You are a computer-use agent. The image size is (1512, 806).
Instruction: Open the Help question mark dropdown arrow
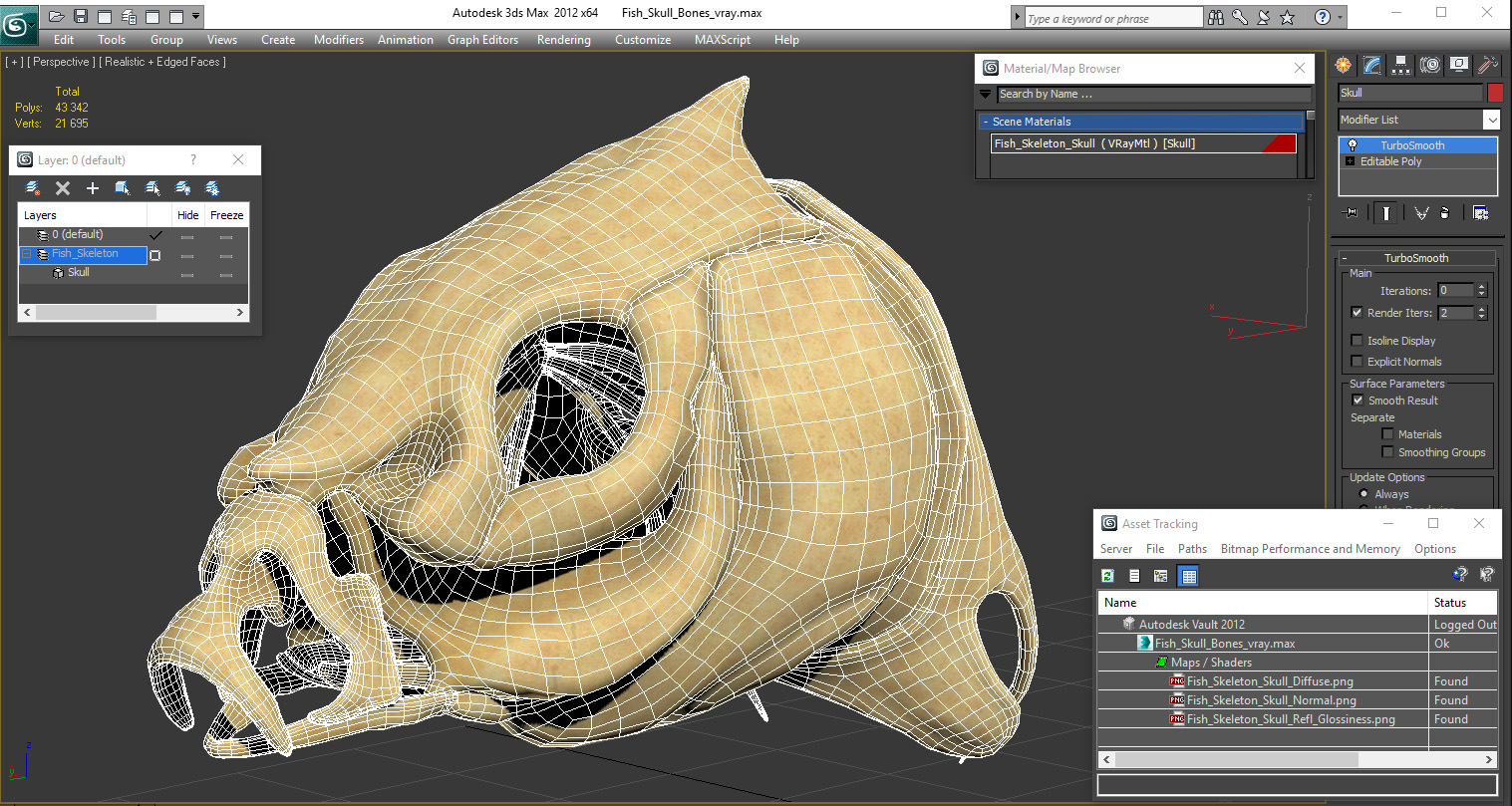coord(1340,17)
